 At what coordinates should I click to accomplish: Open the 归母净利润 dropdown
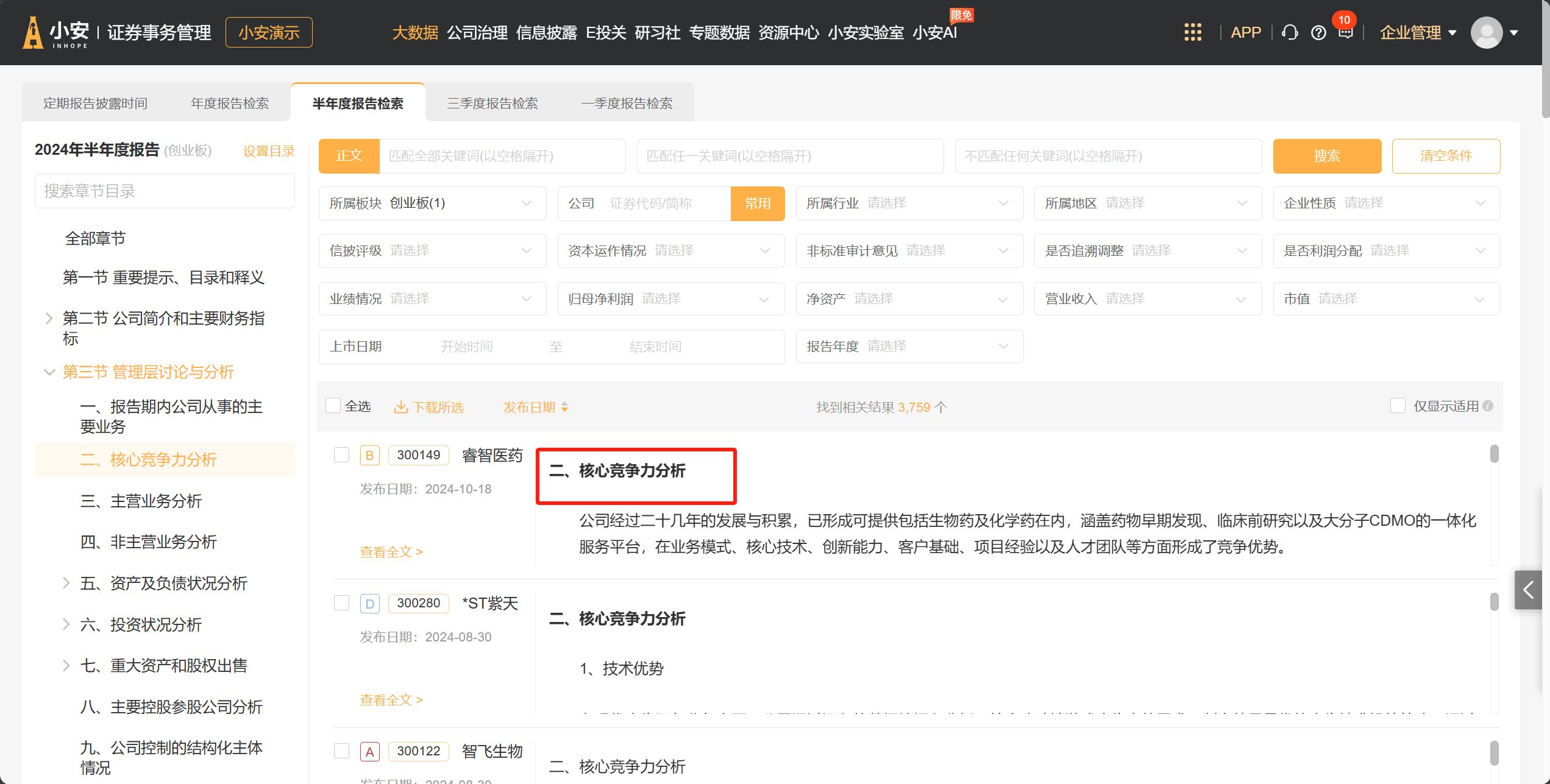pyautogui.click(x=670, y=298)
